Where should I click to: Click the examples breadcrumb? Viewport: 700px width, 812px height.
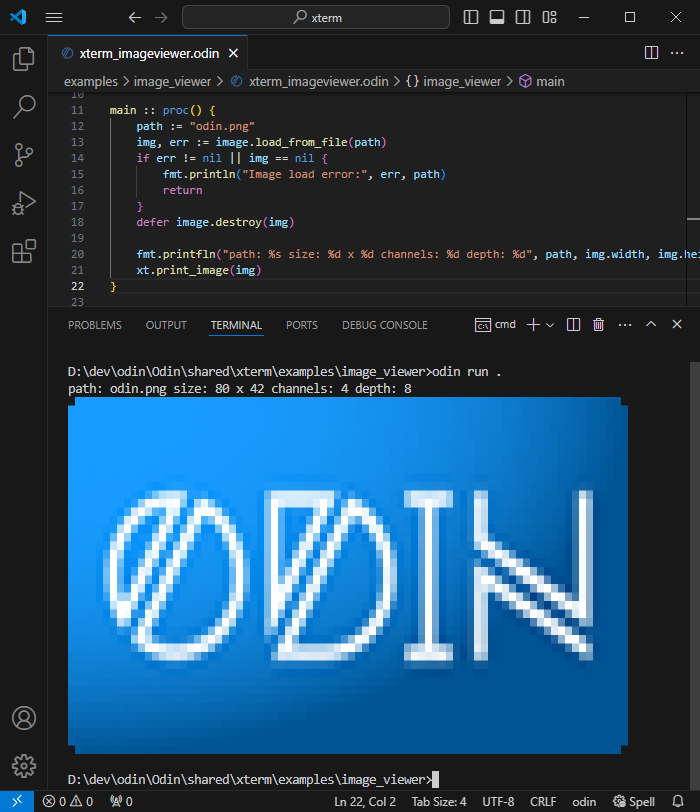click(x=91, y=82)
